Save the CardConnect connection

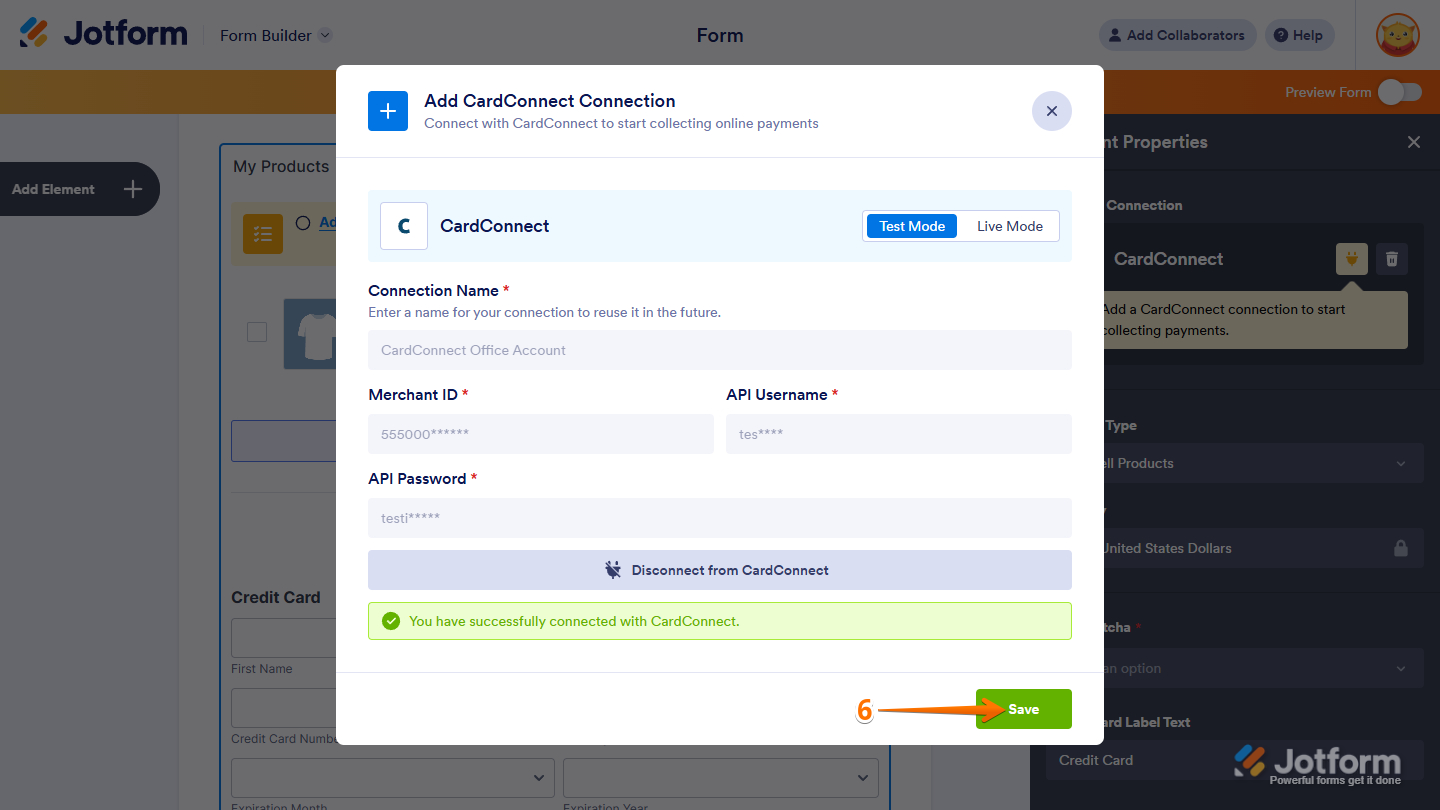point(1023,708)
